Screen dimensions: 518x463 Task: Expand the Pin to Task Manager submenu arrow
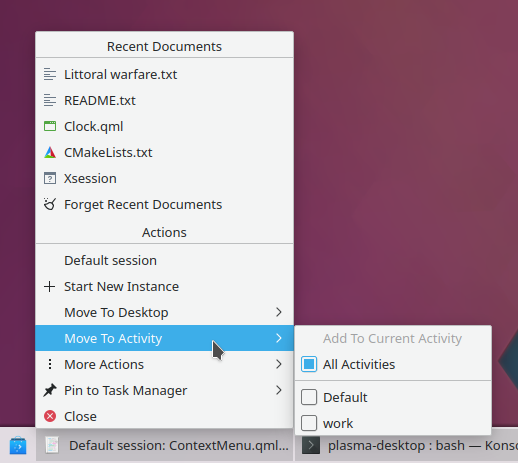click(x=279, y=390)
